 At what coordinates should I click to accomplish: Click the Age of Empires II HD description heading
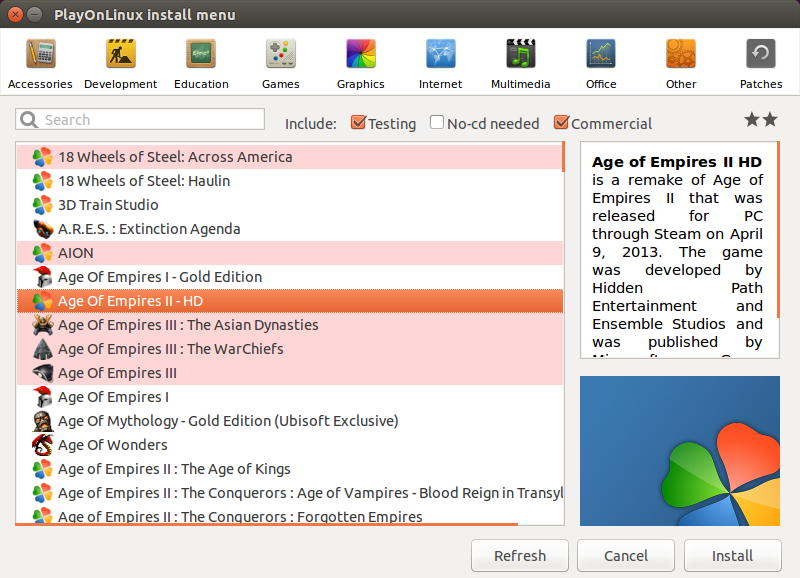(677, 162)
